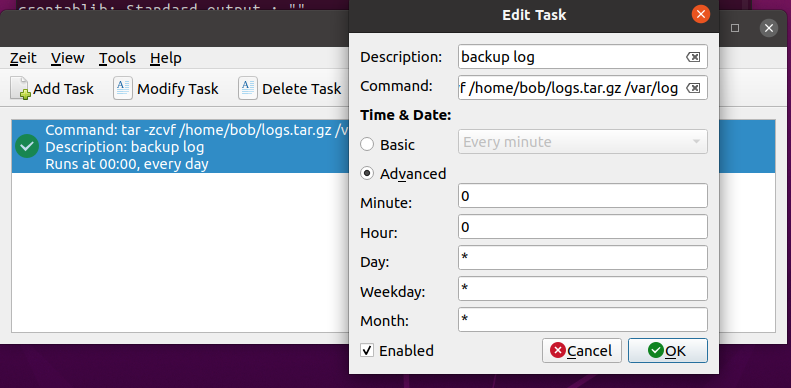Click the Delete Task toolbar button
The image size is (791, 388).
[x=290, y=89]
